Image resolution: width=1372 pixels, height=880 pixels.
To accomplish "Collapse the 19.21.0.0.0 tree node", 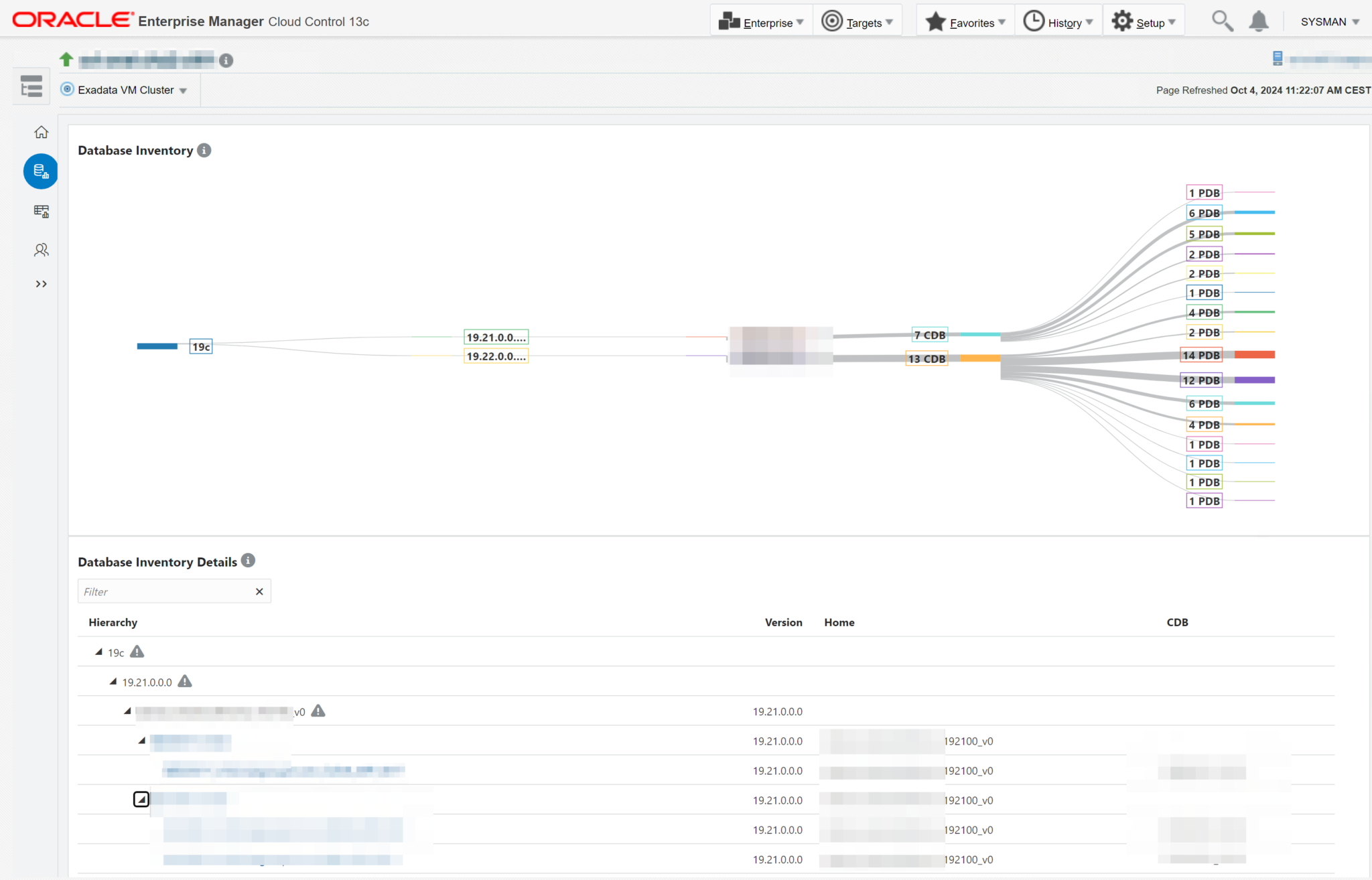I will [113, 681].
